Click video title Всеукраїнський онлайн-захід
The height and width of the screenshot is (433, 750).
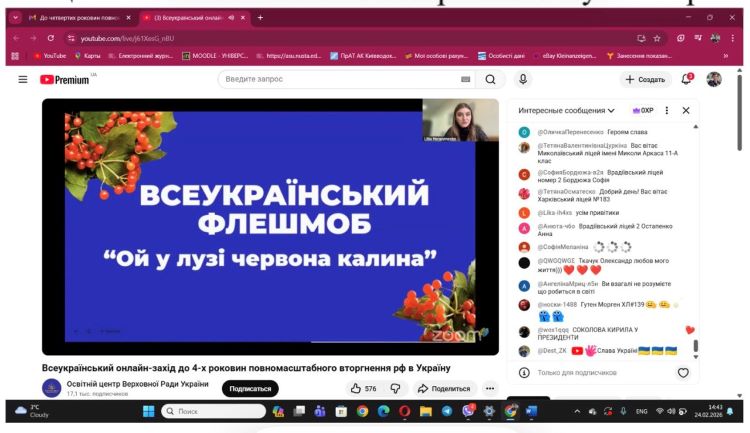click(246, 368)
